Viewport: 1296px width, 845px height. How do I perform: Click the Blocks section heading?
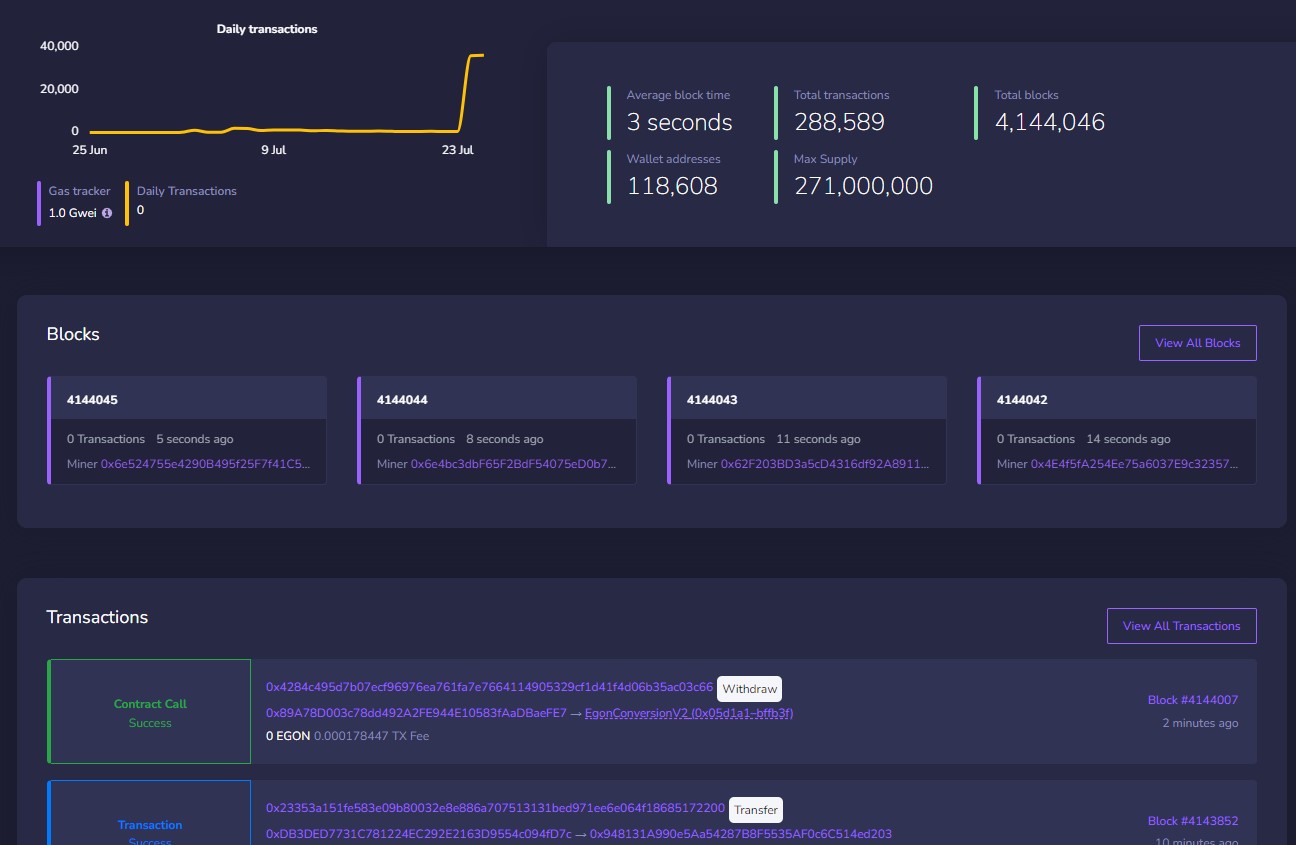click(73, 334)
